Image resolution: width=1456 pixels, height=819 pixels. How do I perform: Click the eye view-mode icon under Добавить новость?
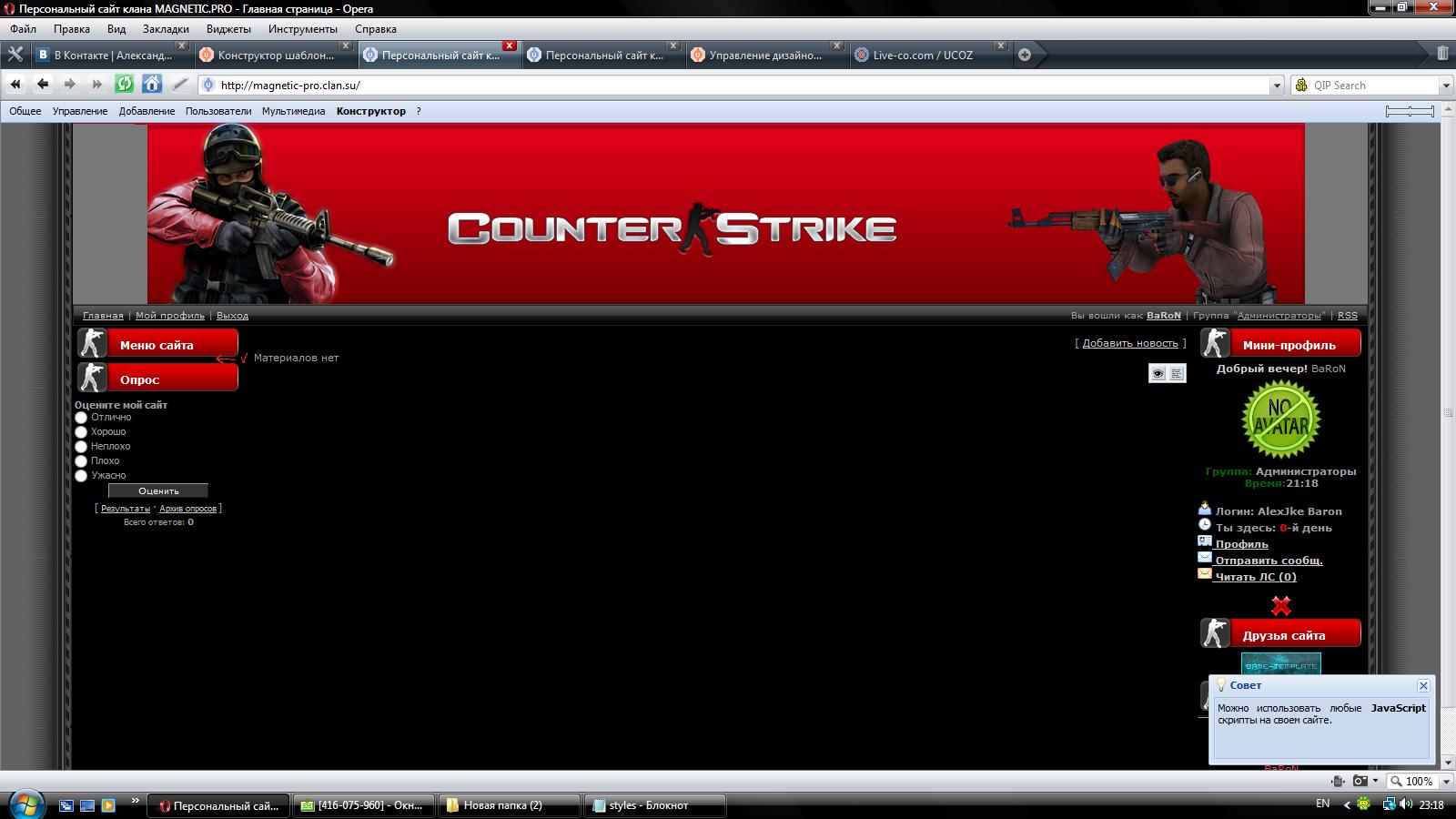click(x=1158, y=373)
